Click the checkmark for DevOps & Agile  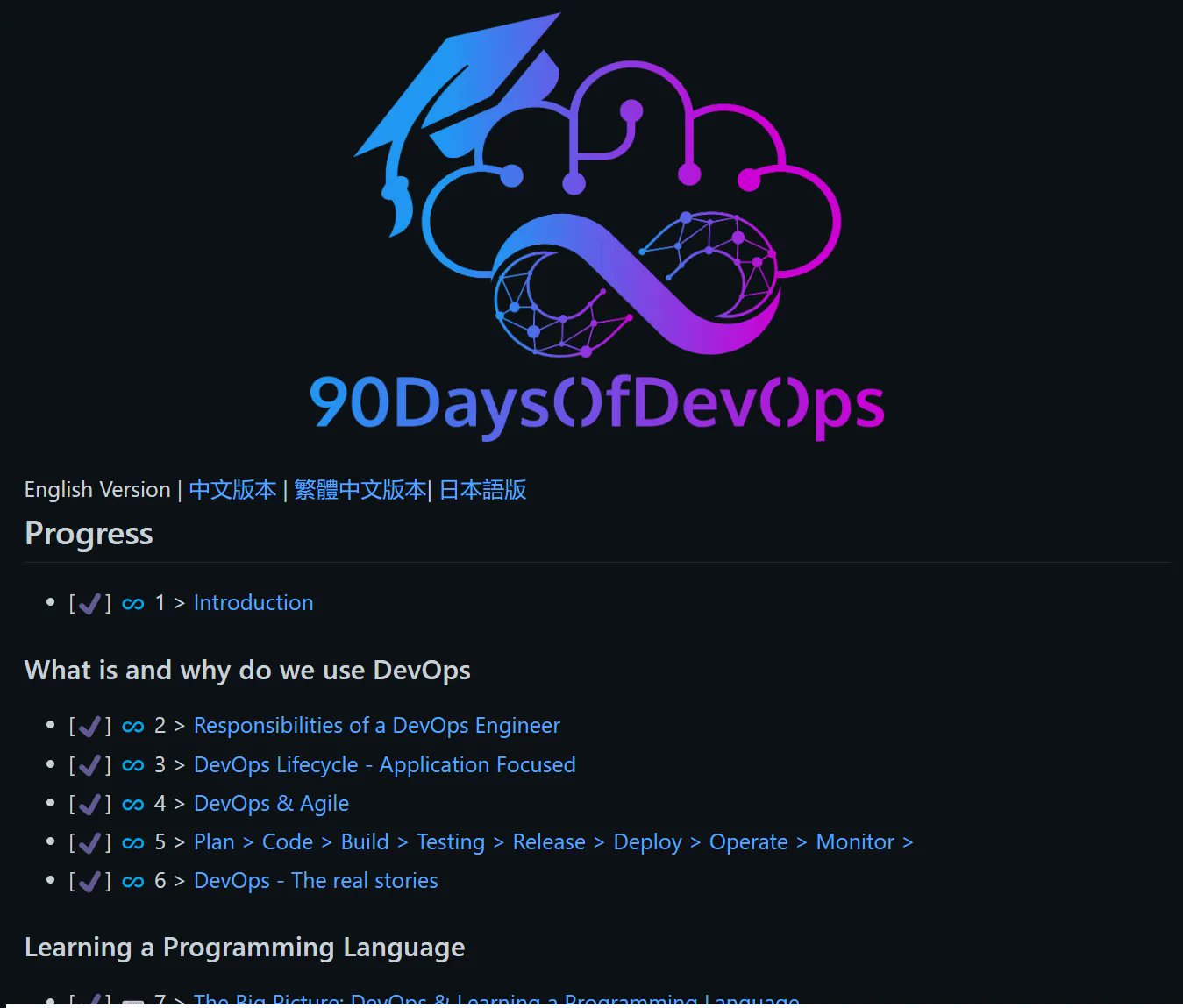coord(89,803)
